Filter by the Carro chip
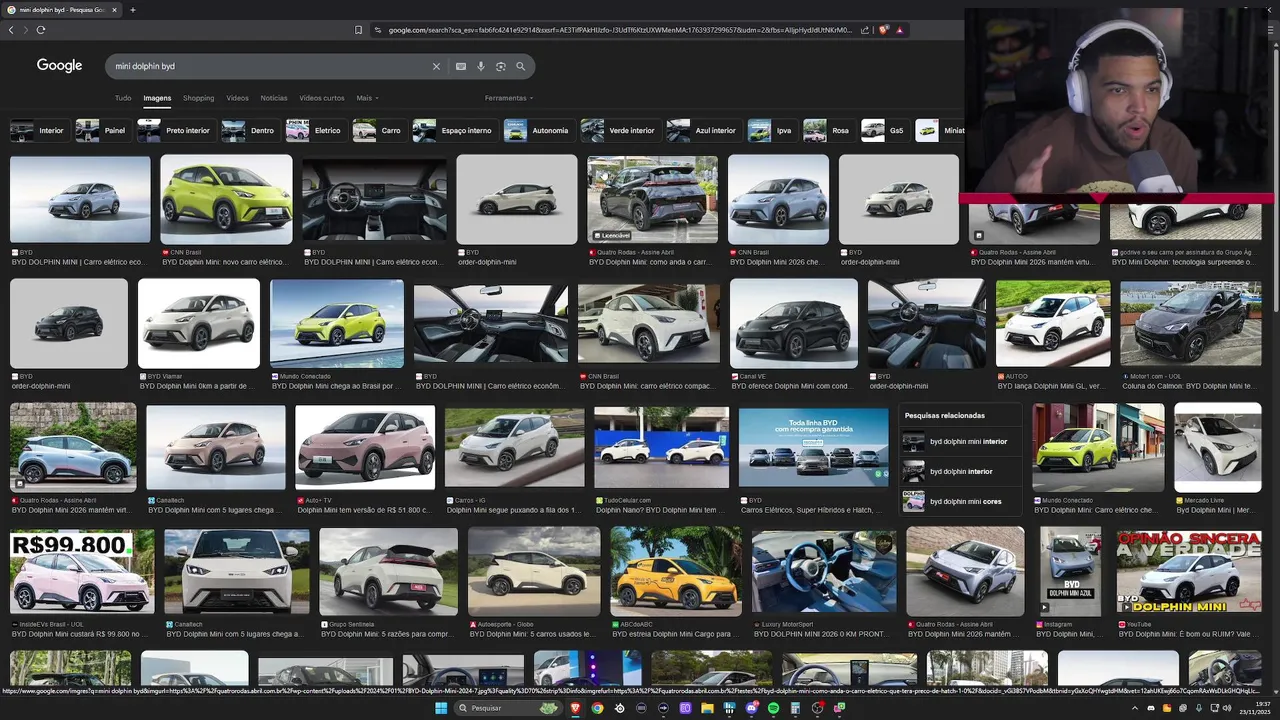The image size is (1280, 720). point(378,130)
